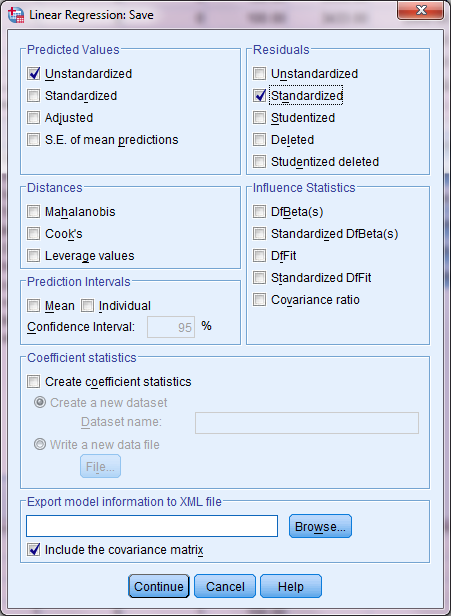Tick the Cook's distance checkbox
Image resolution: width=451 pixels, height=616 pixels.
click(34, 234)
